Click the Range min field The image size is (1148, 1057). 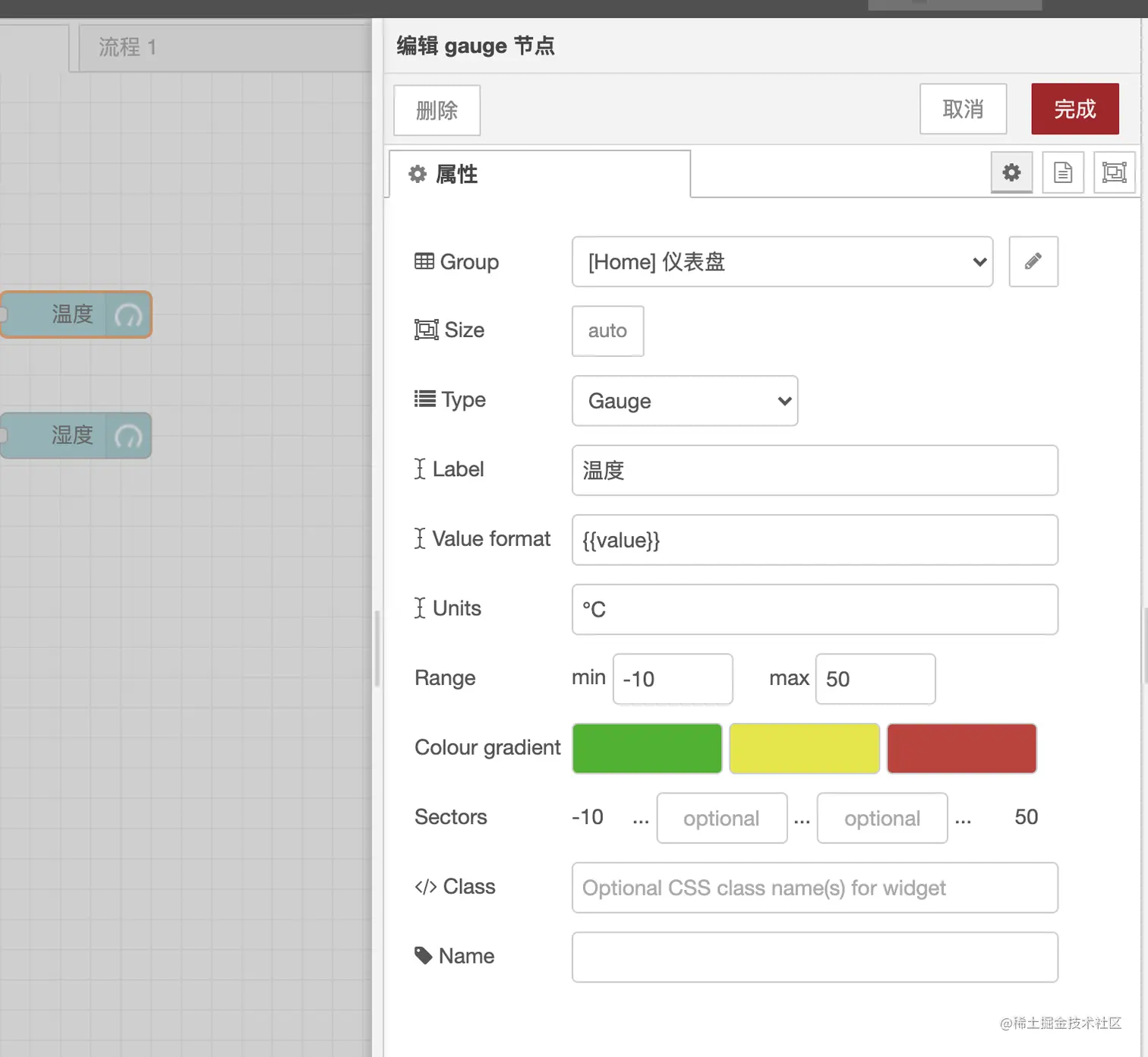[673, 679]
